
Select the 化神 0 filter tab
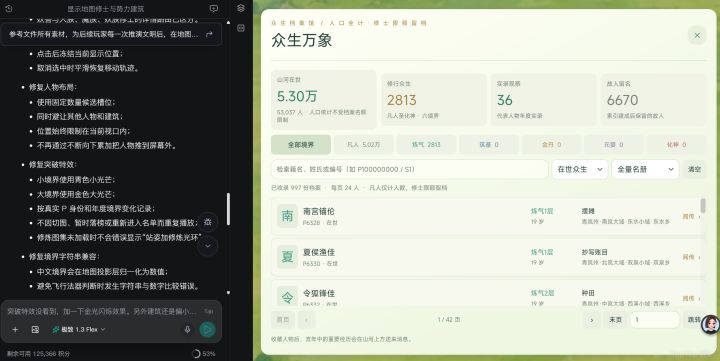tap(676, 145)
